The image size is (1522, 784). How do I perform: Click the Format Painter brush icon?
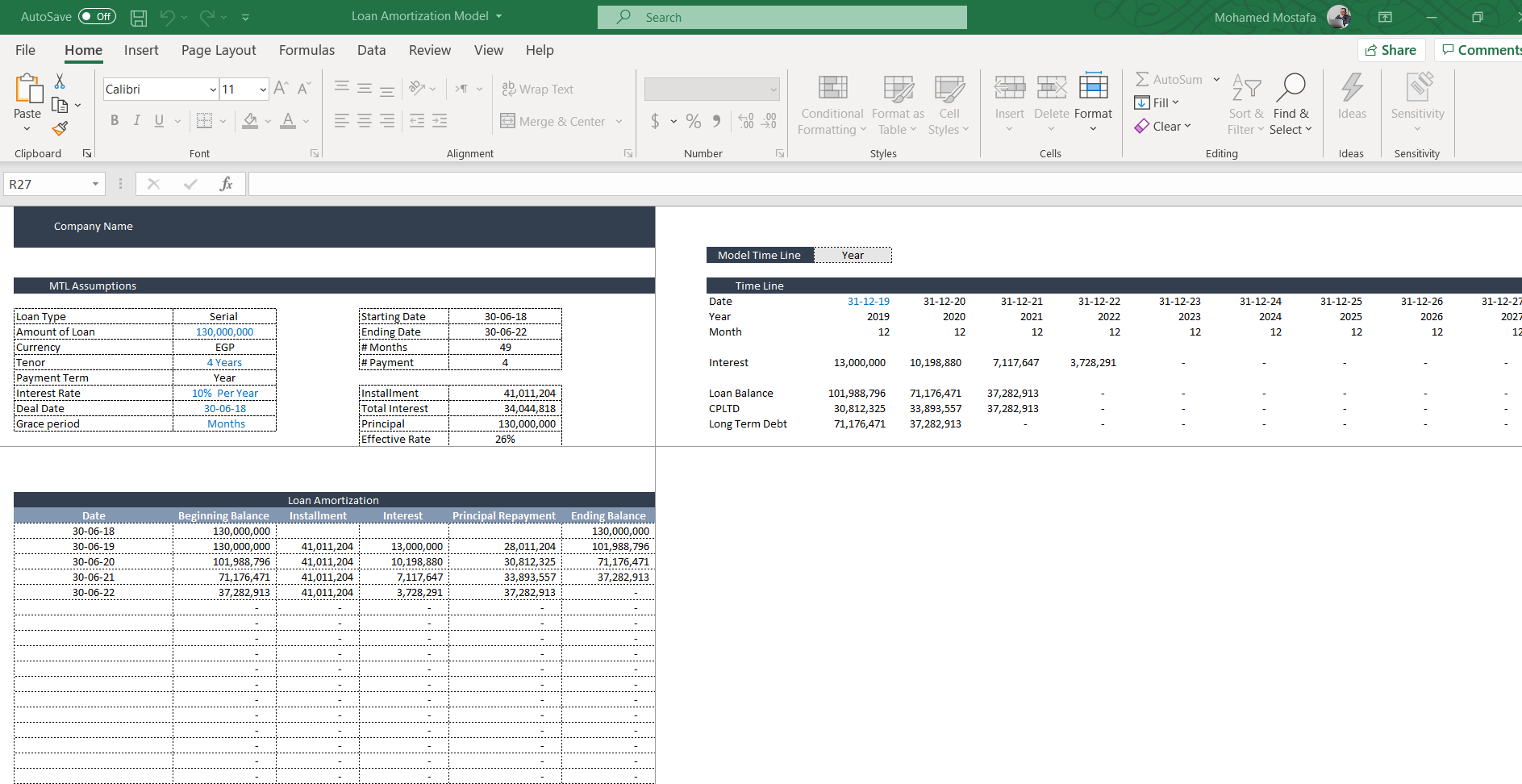(x=60, y=128)
